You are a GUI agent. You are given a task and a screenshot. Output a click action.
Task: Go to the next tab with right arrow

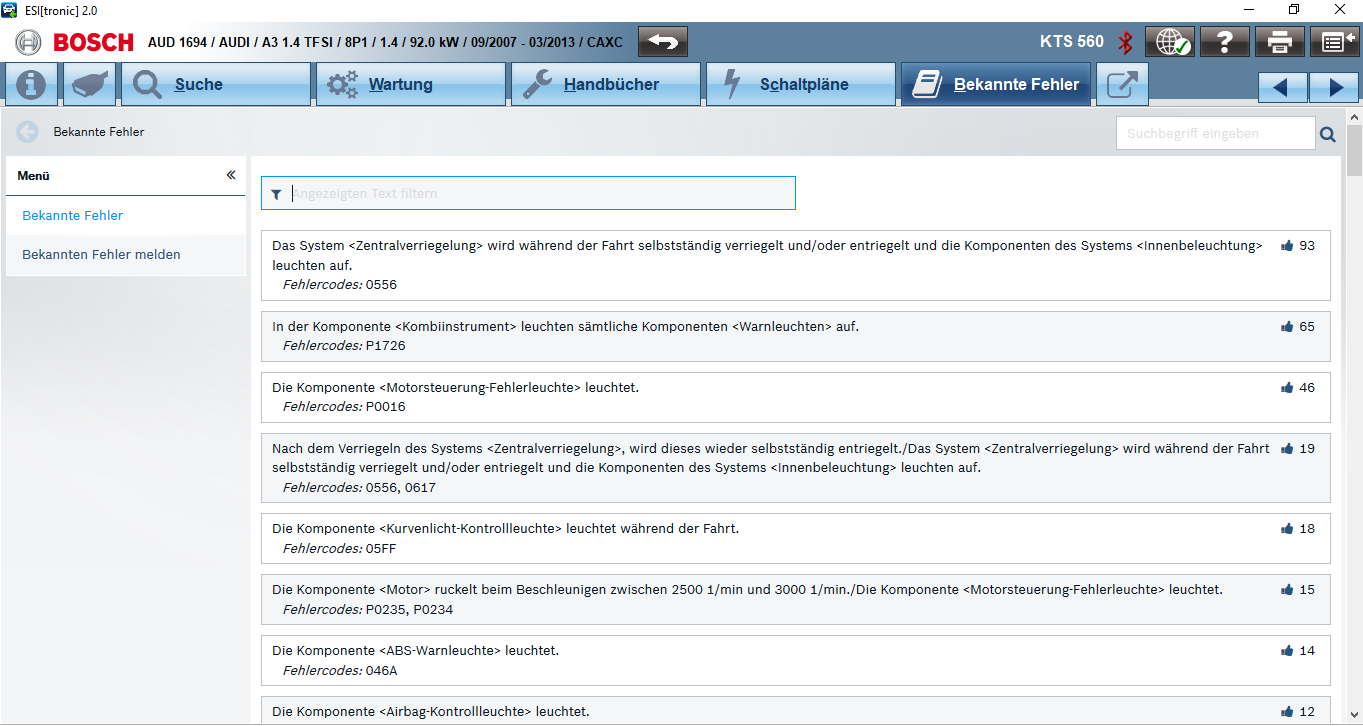1334,87
